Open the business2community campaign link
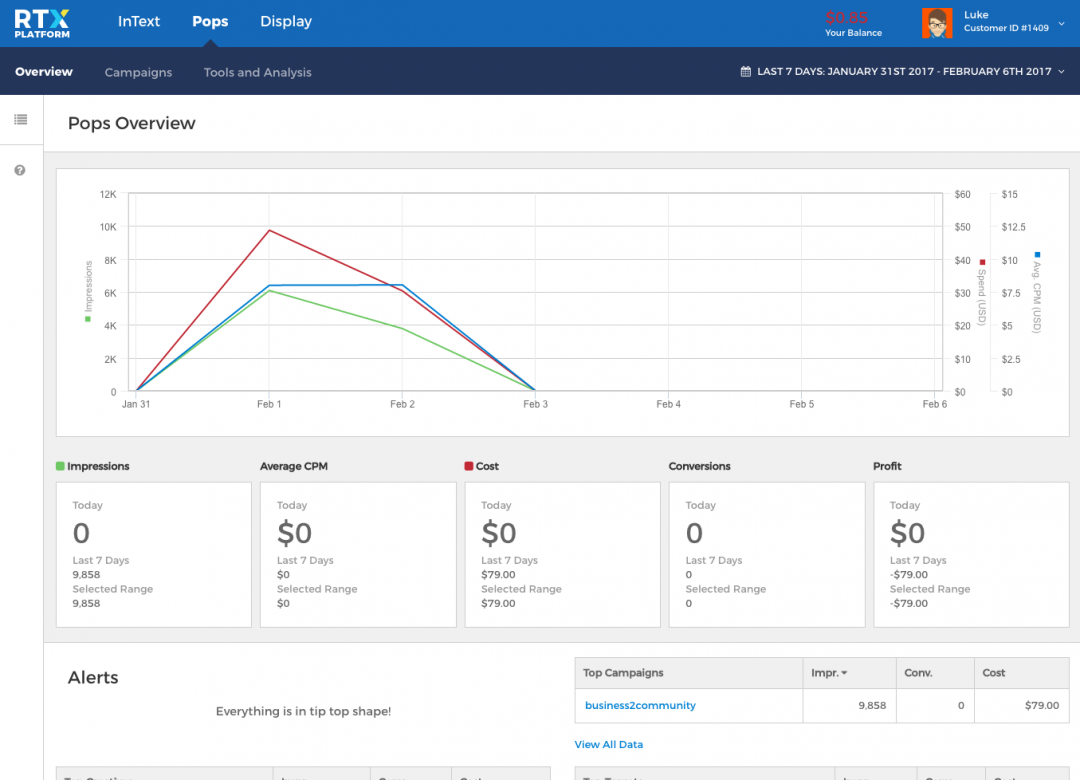 pyautogui.click(x=640, y=705)
